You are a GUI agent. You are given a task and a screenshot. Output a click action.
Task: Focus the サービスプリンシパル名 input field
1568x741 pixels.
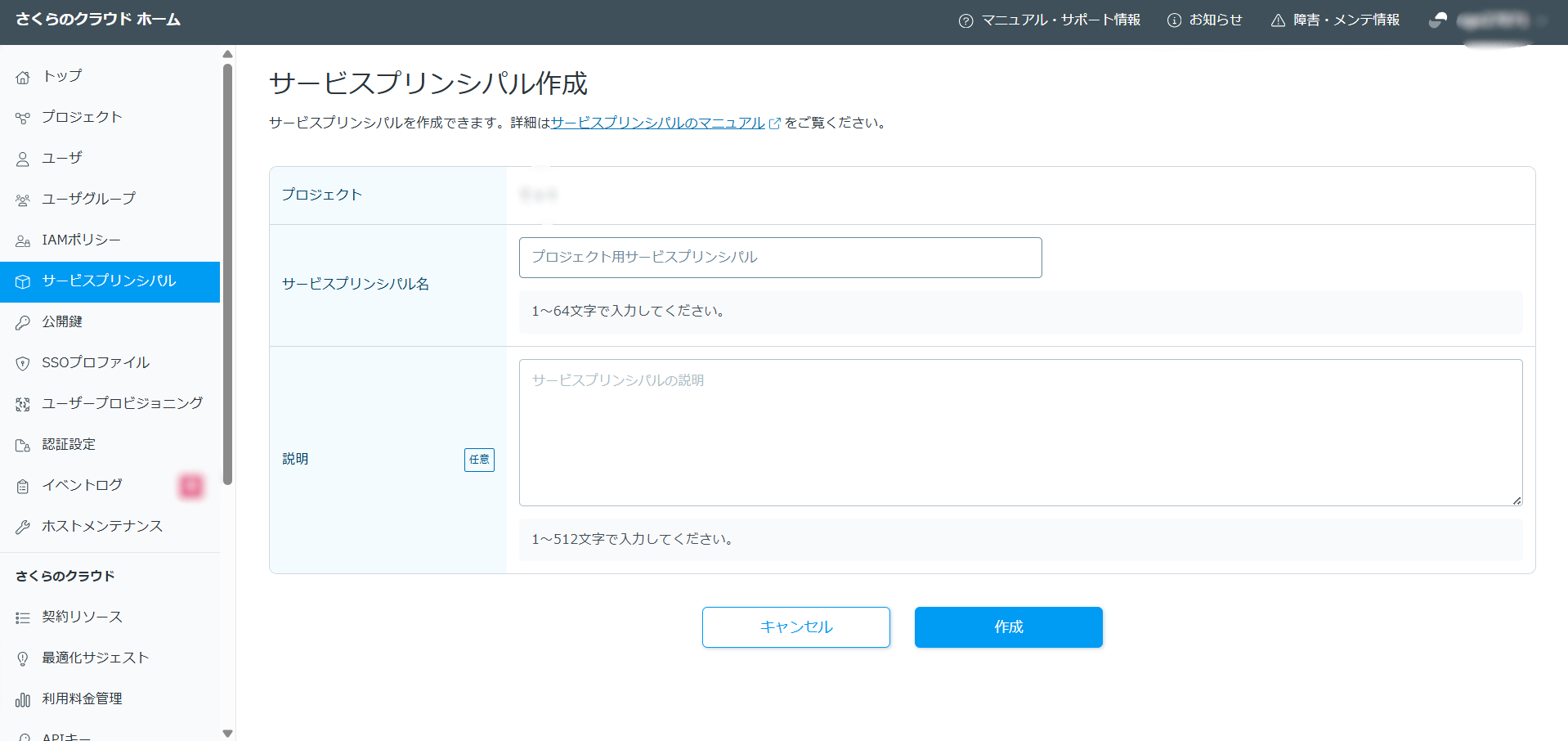(x=780, y=258)
